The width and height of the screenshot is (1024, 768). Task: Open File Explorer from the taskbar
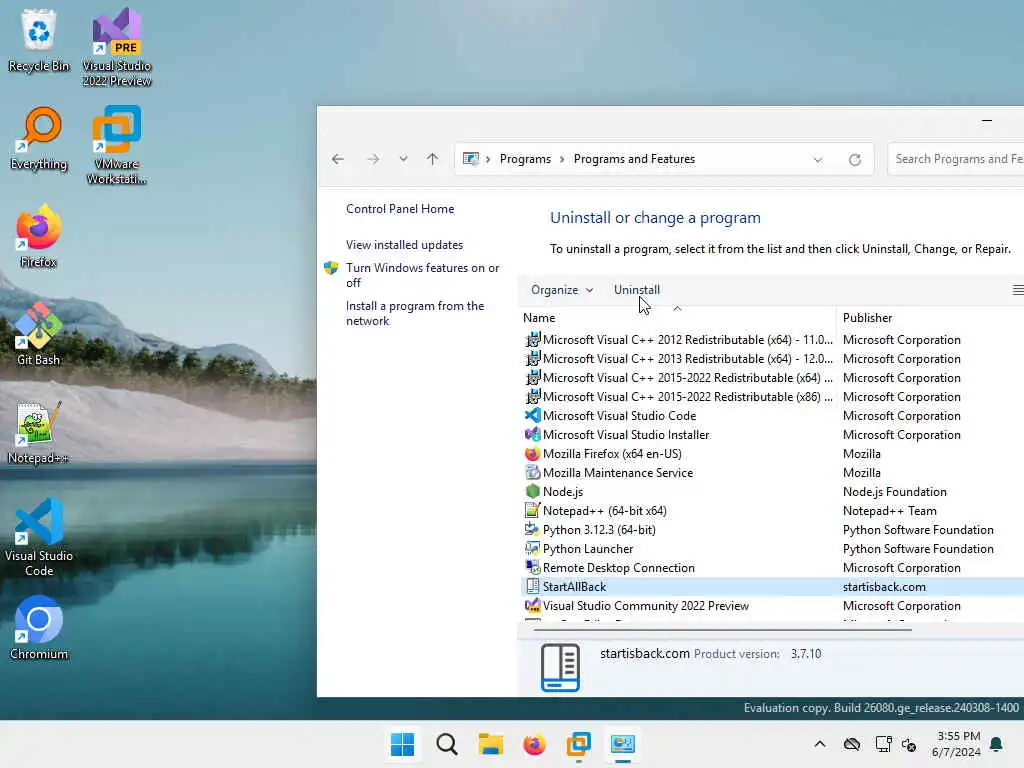click(x=490, y=744)
